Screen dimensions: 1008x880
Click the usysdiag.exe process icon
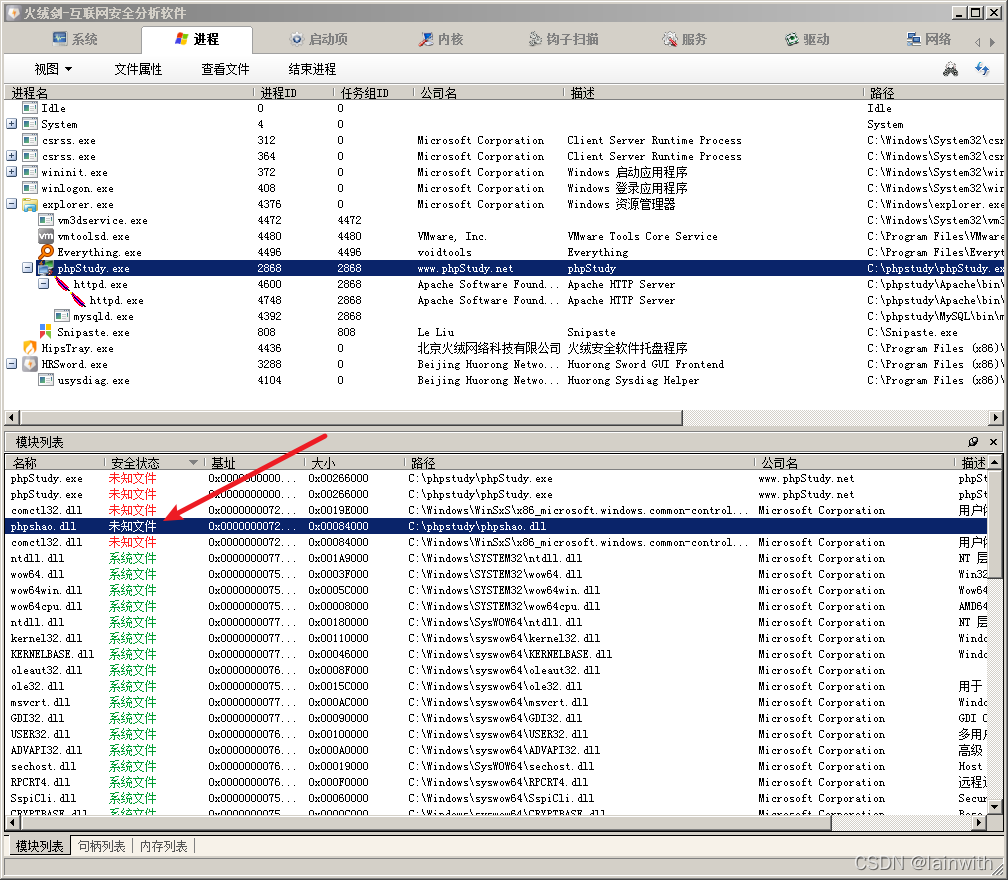pyautogui.click(x=46, y=380)
